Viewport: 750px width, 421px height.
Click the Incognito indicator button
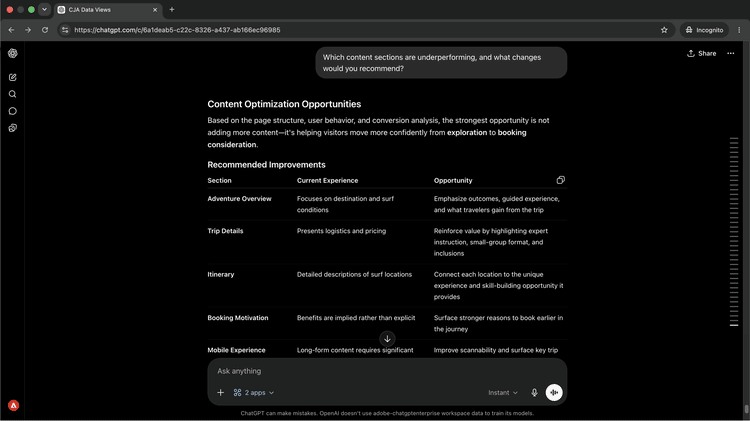pos(705,30)
